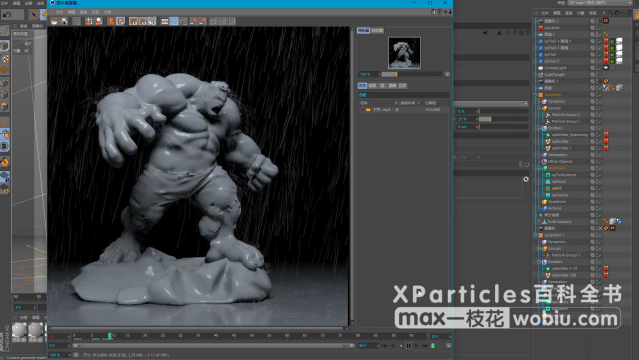This screenshot has height=360, width=639.
Task: Go to first frame in Picture Viewer playback
Action: [384, 346]
